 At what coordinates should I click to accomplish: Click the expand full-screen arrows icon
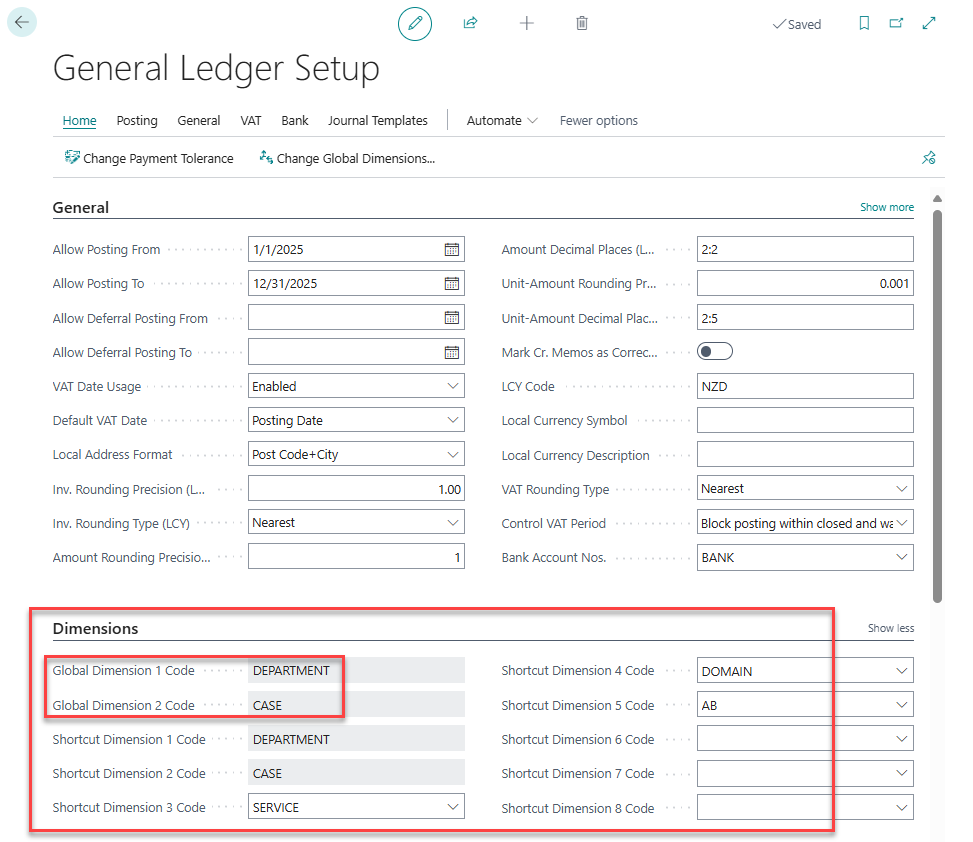click(929, 23)
